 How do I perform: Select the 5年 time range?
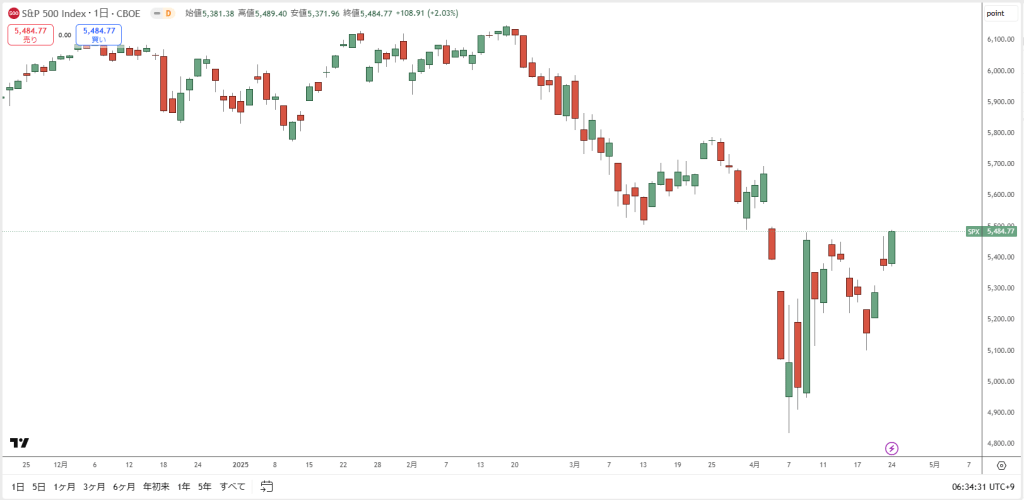(205, 486)
